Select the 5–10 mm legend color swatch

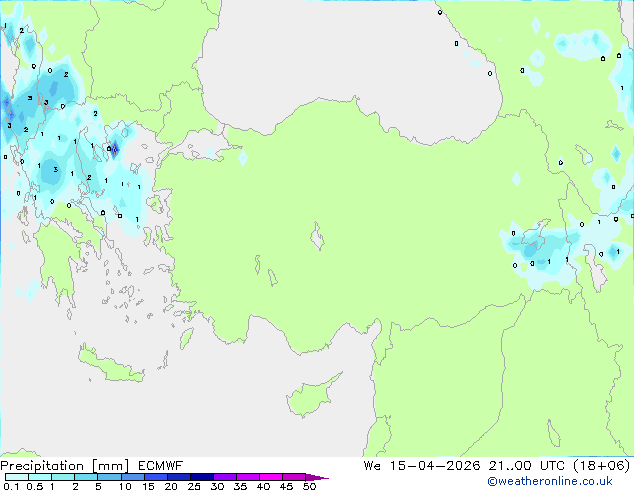click(x=109, y=477)
